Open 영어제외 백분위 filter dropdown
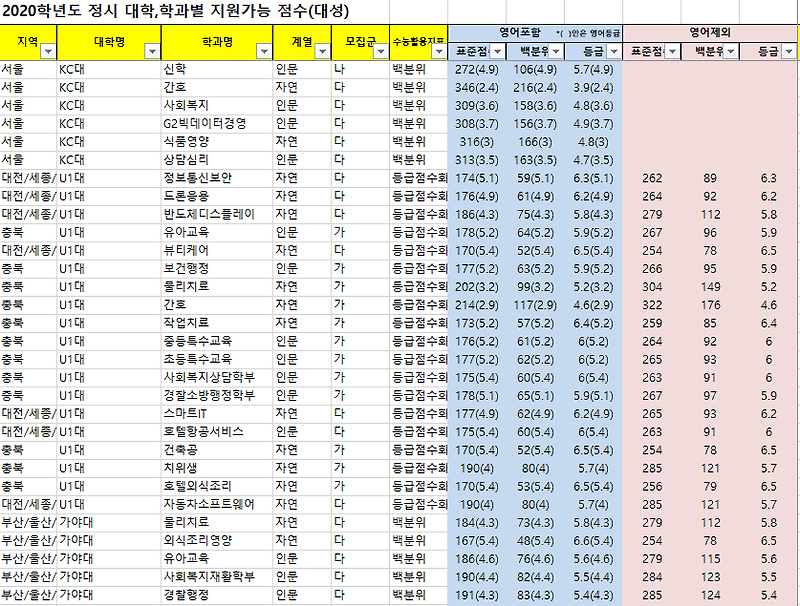800x606 pixels. click(x=731, y=52)
